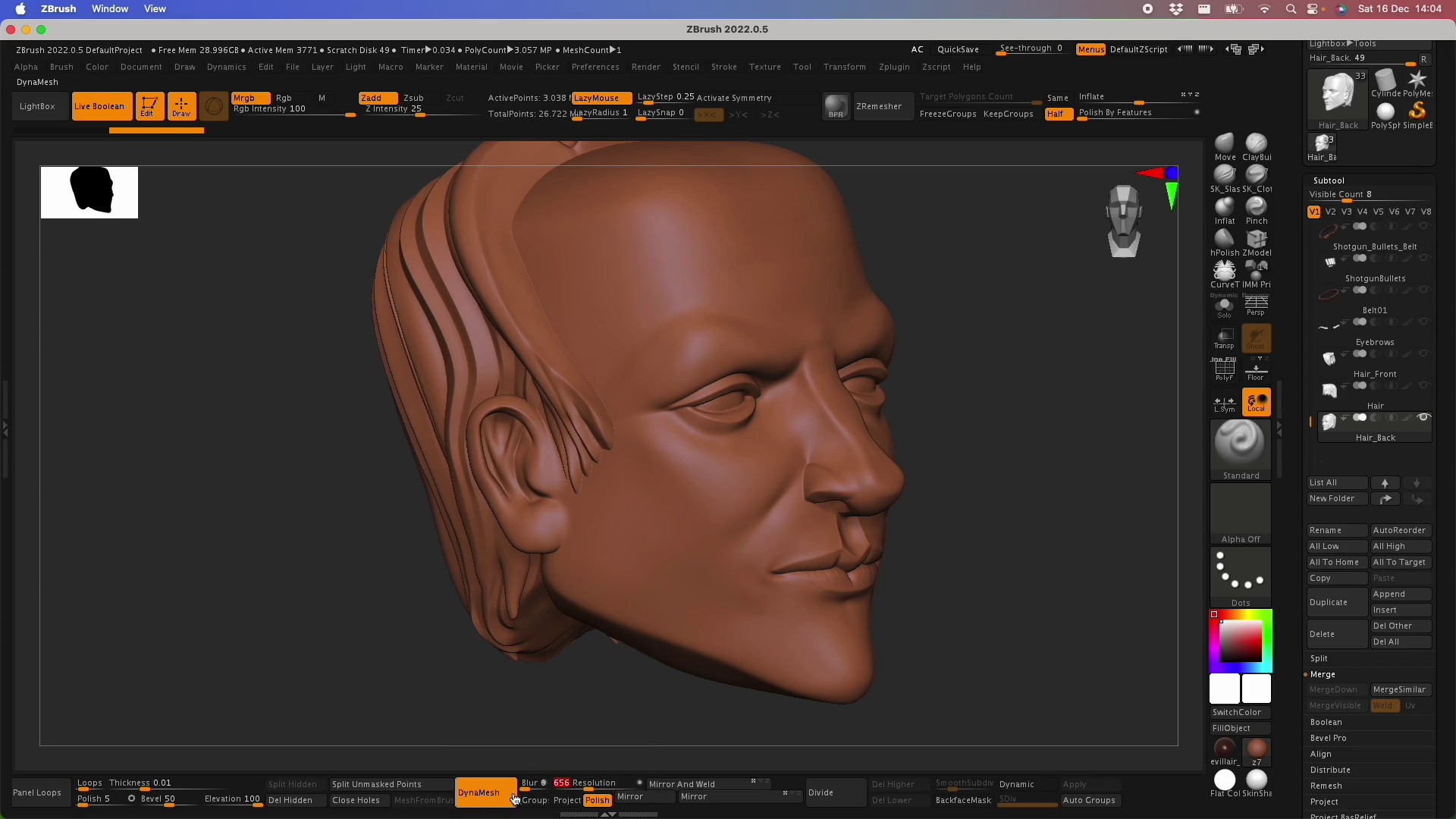This screenshot has width=1456, height=819.
Task: Toggle Ghost transparency
Action: coord(1256,338)
